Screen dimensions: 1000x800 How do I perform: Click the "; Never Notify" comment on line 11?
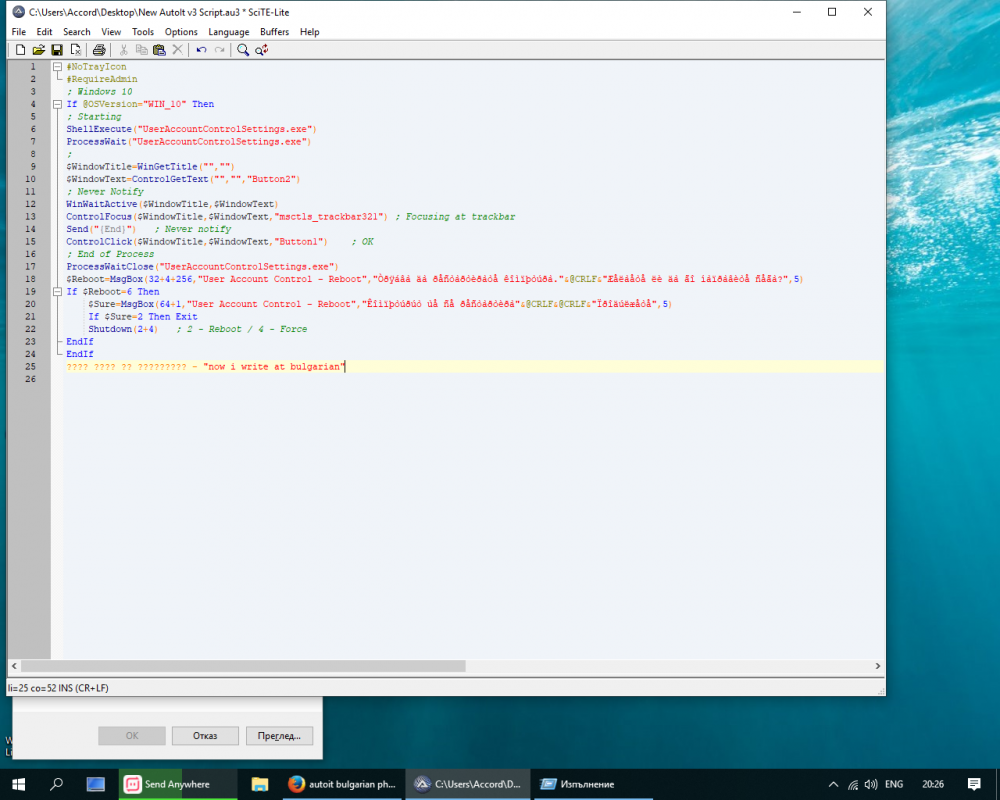tap(105, 191)
